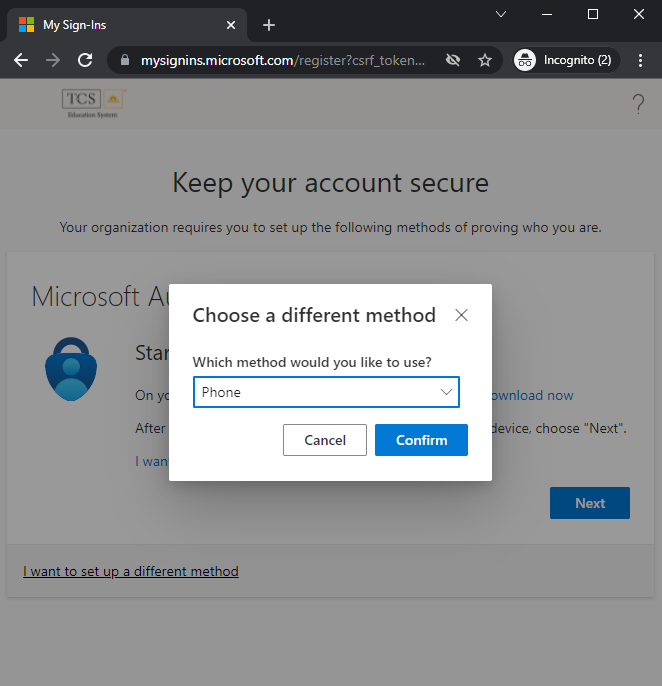This screenshot has width=662, height=686.
Task: Open a new tab with plus button
Action: [x=269, y=25]
